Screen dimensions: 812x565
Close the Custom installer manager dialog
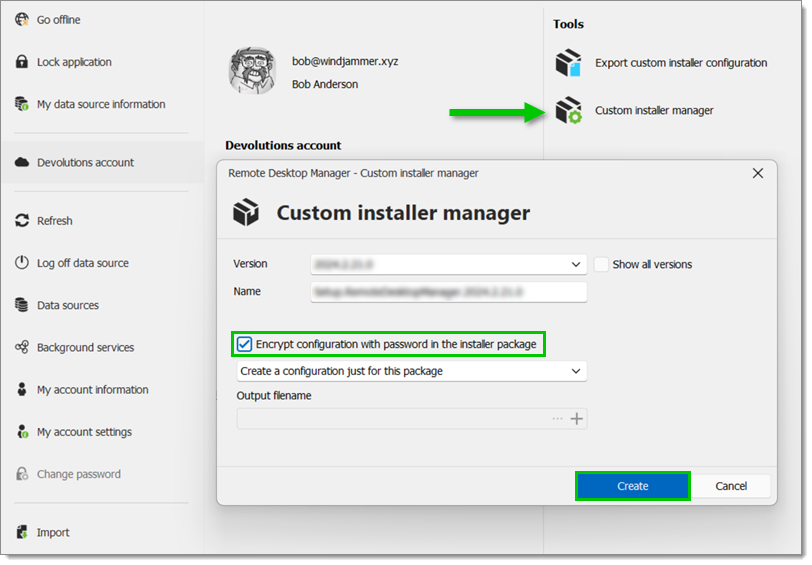(758, 173)
